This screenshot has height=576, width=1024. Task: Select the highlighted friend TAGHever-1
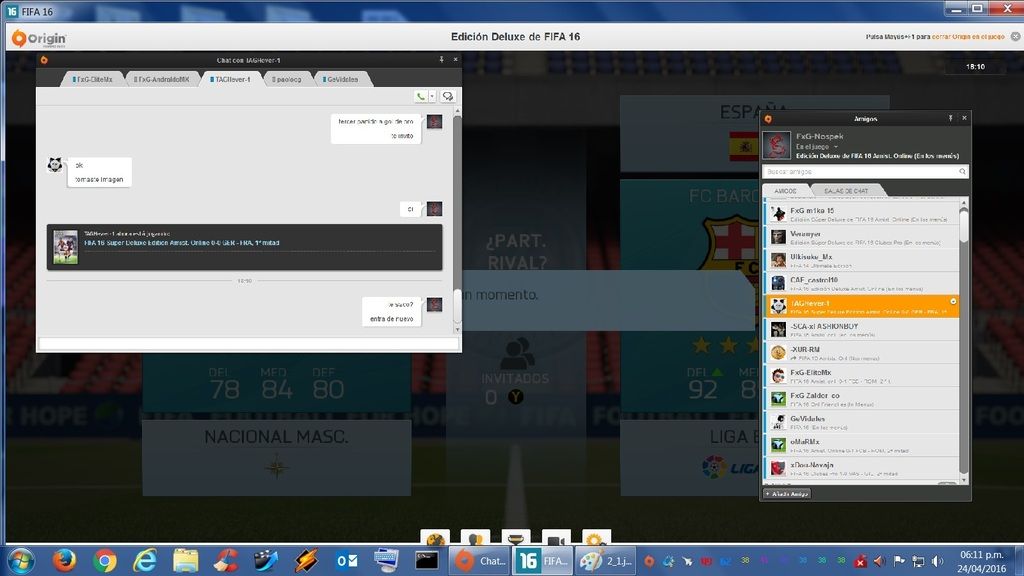pyautogui.click(x=861, y=306)
